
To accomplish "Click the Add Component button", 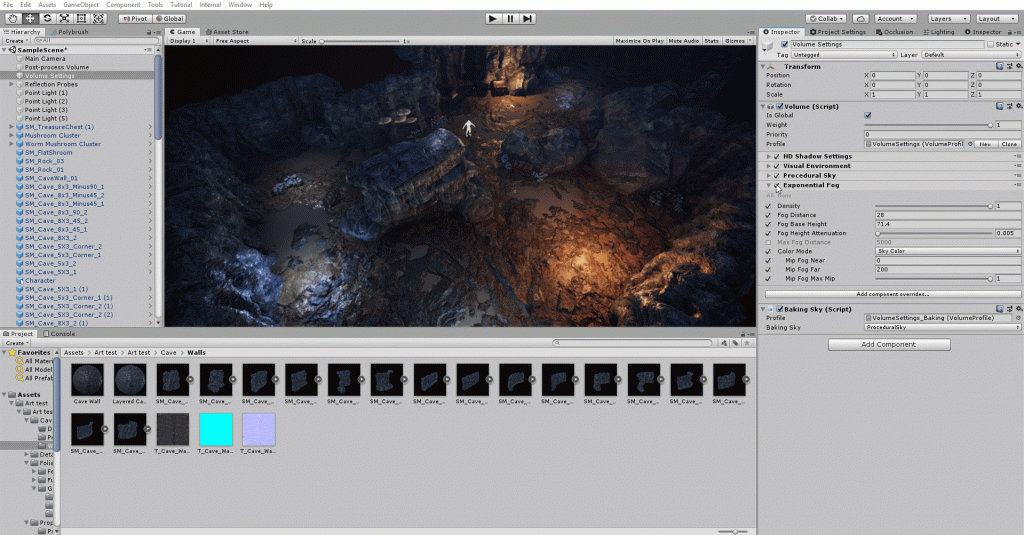I will (x=889, y=344).
